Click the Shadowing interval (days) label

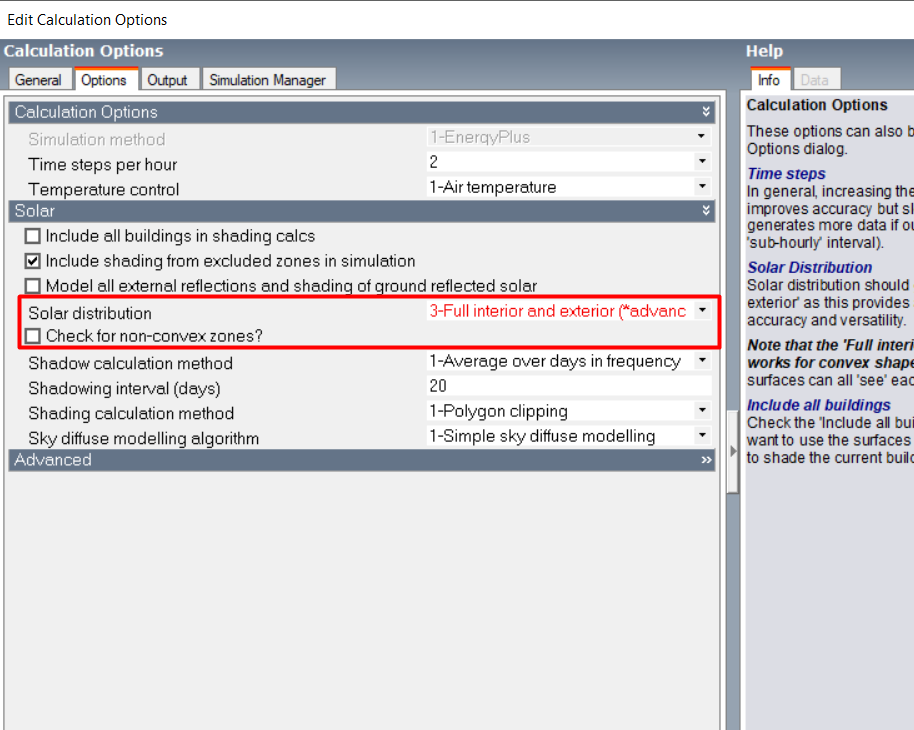124,388
